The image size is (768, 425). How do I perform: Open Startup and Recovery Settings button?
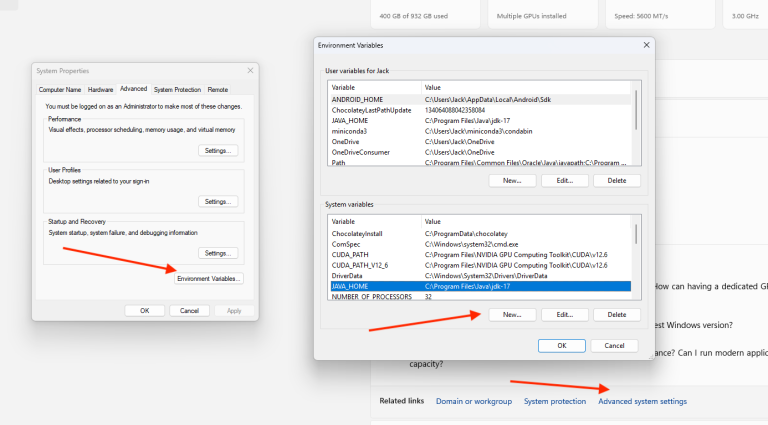[218, 253]
